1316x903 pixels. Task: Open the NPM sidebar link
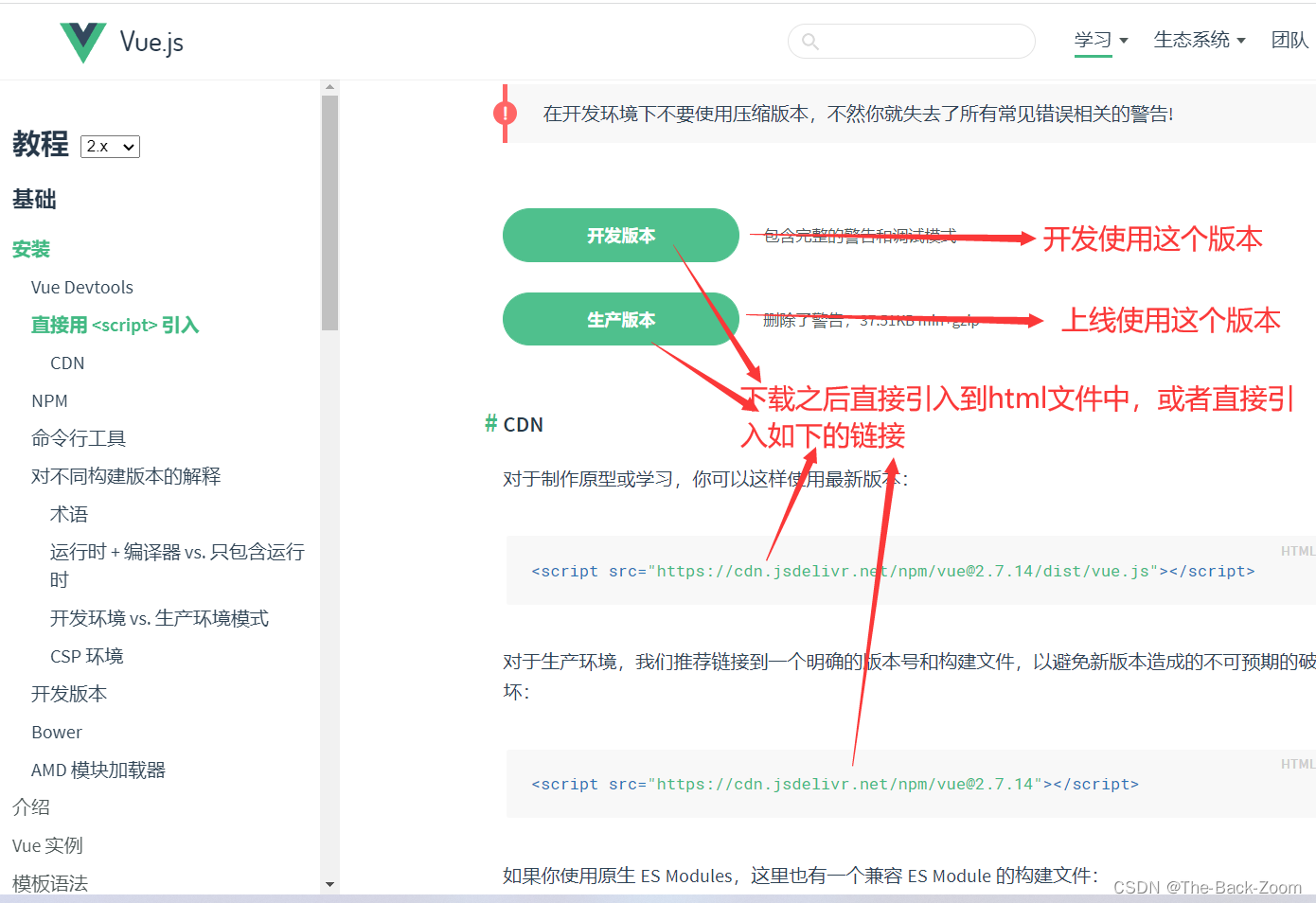(x=49, y=400)
